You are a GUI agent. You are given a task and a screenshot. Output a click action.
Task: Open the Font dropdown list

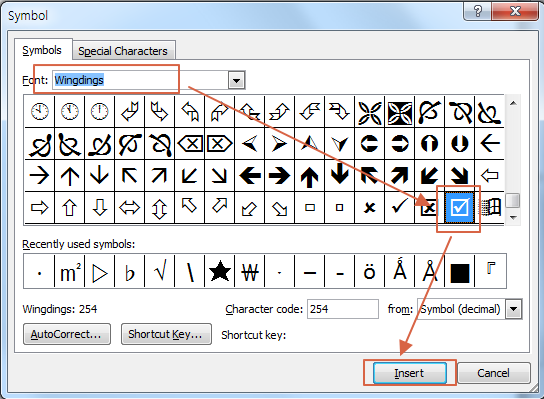click(x=236, y=80)
